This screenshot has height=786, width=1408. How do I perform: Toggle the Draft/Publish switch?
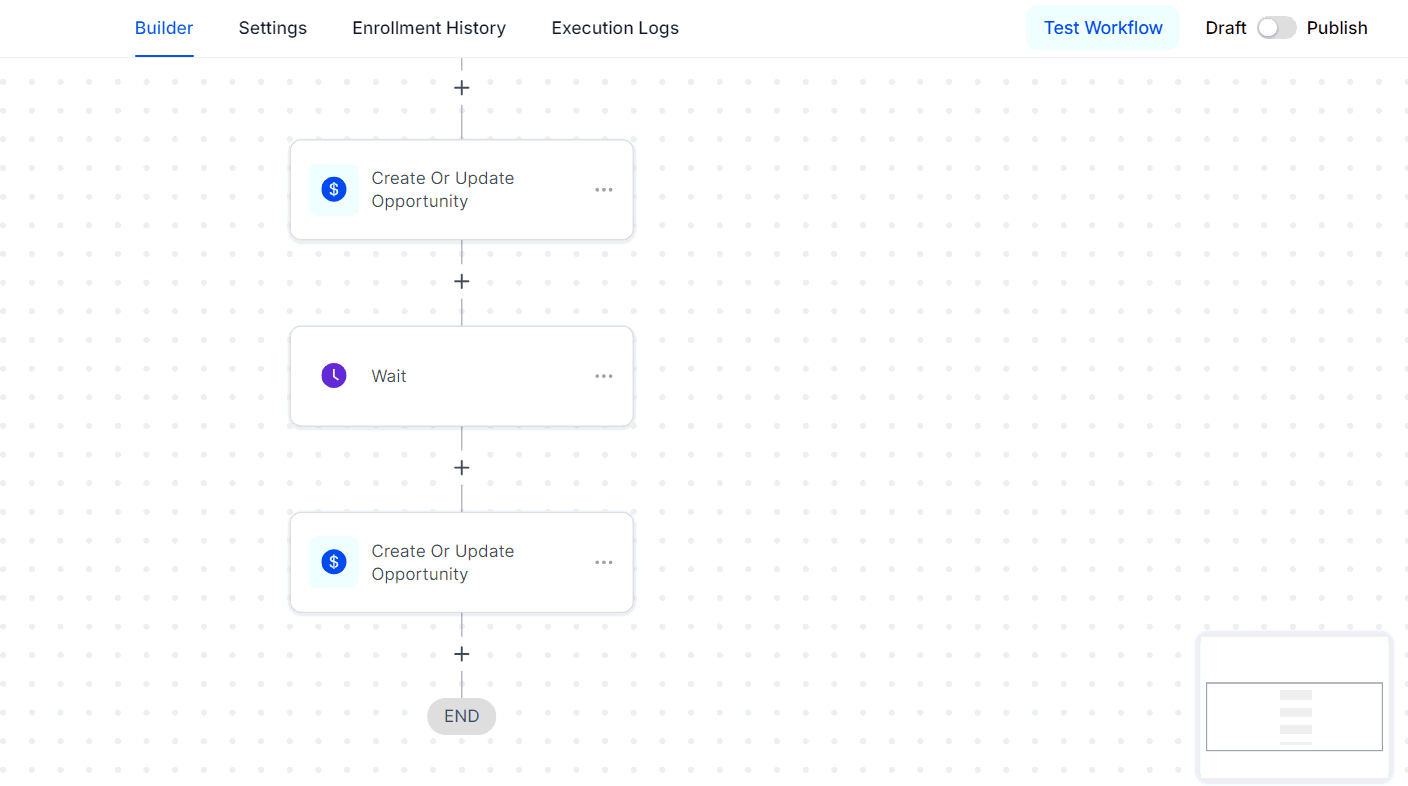point(1276,28)
